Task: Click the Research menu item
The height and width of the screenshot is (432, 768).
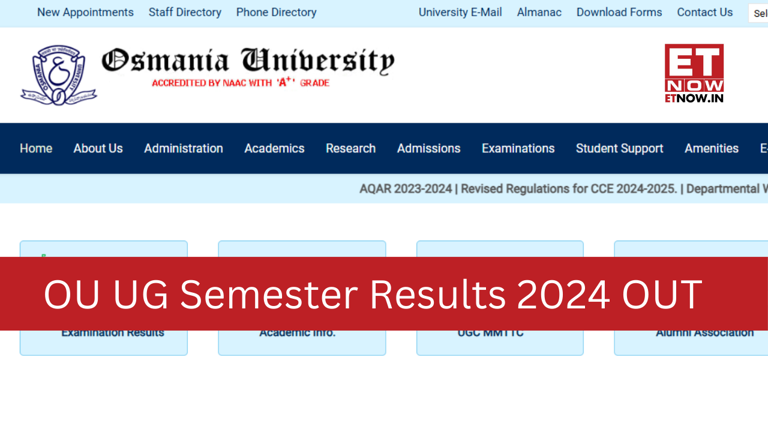Action: click(350, 148)
